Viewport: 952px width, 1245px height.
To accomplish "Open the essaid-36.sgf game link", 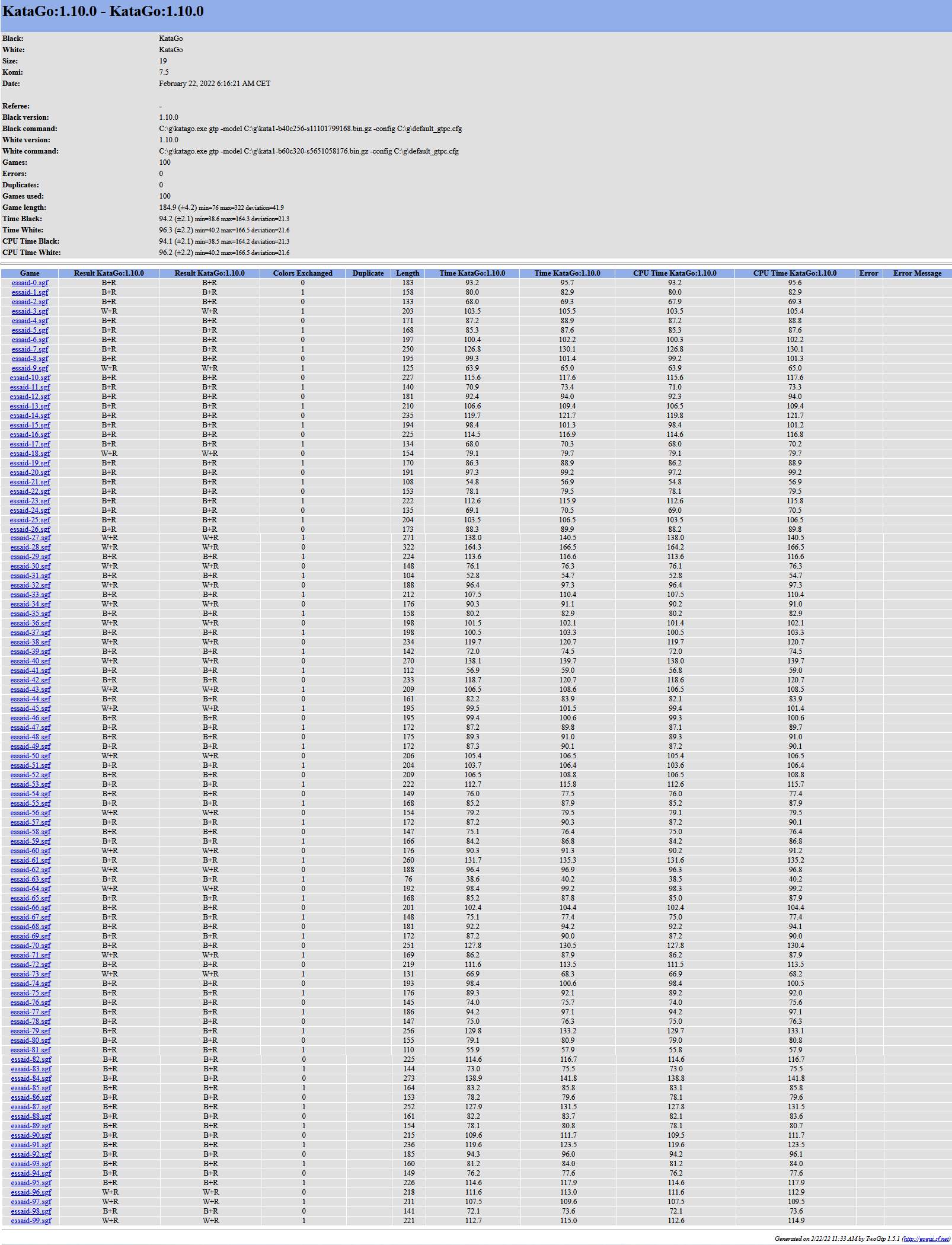I will coord(30,623).
